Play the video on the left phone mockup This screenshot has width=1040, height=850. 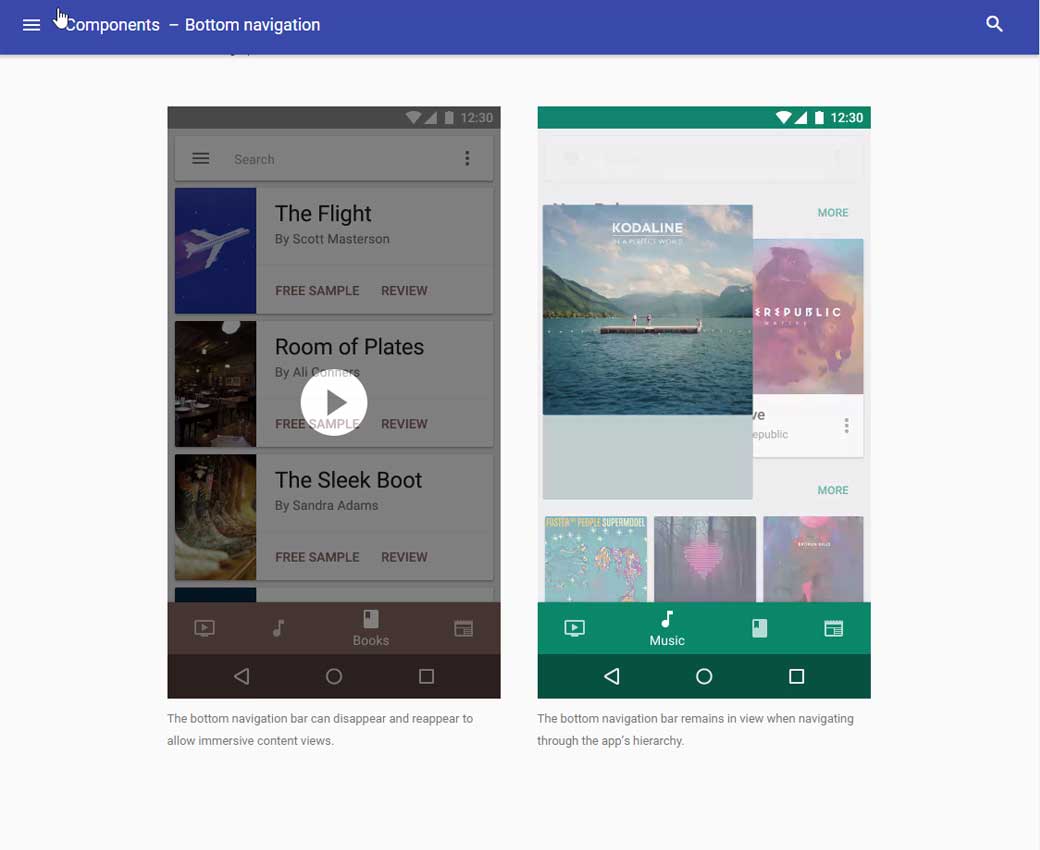(334, 403)
